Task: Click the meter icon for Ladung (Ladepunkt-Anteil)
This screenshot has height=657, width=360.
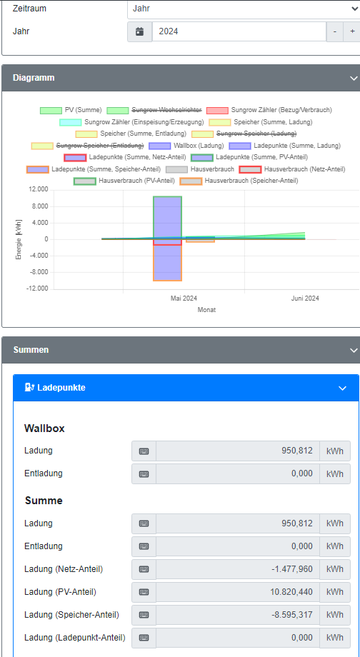Action: pos(144,638)
